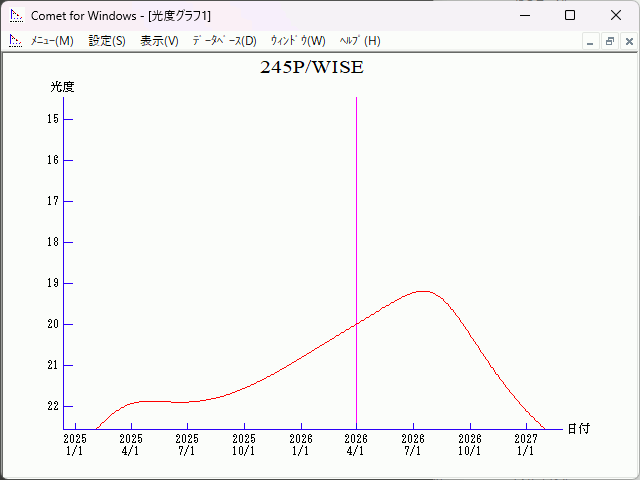Minimize the Comet for Windows application
This screenshot has height=480, width=640.
pos(523,16)
